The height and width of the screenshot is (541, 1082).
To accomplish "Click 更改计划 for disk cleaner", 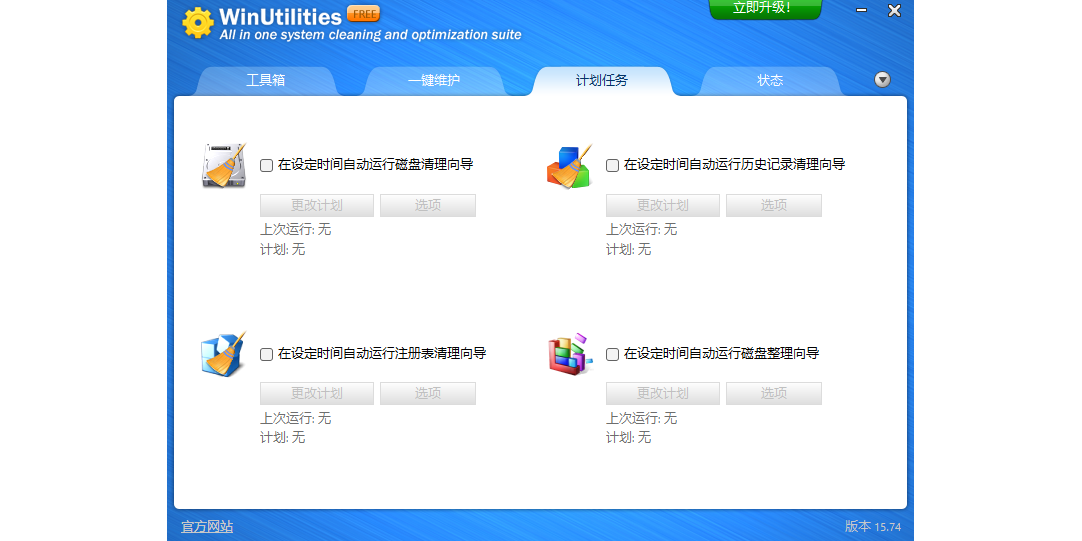I will point(317,206).
